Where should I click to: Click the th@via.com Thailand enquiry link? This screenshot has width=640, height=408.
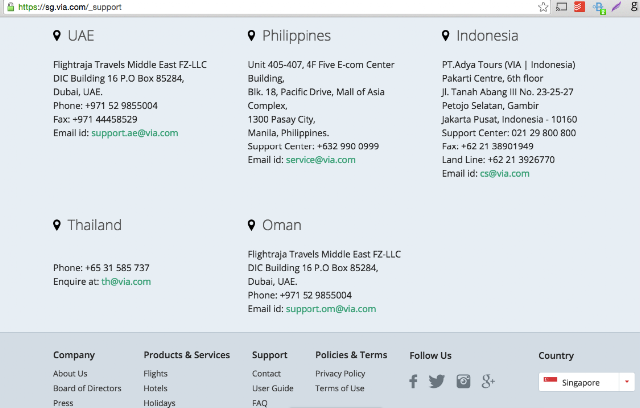(126, 282)
